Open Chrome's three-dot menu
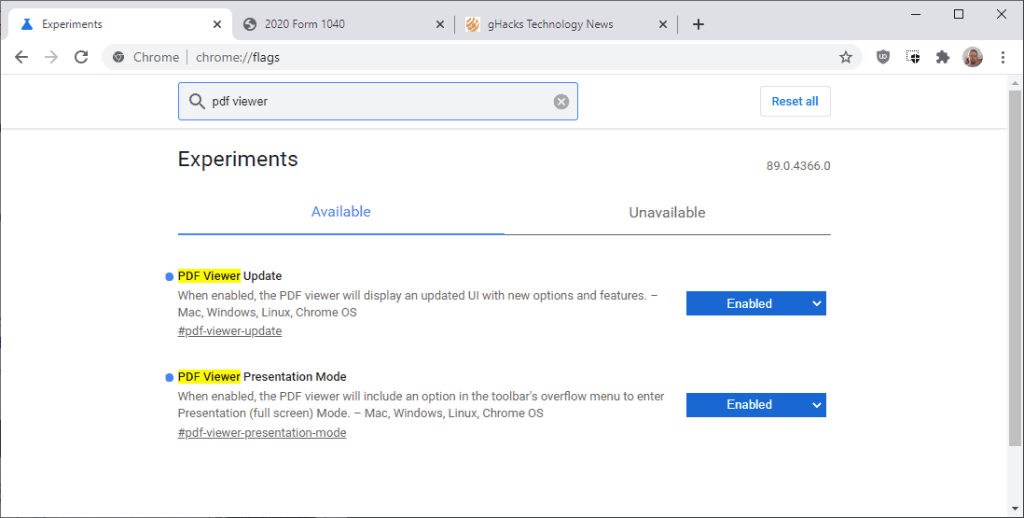 coord(1003,57)
